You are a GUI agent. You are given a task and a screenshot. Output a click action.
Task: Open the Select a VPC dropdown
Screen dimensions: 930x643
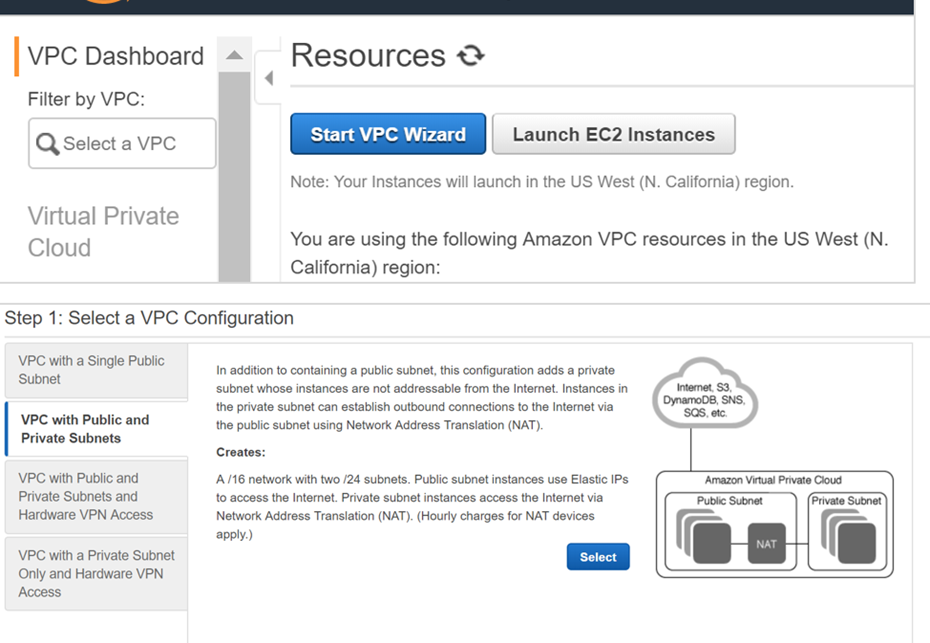(x=120, y=143)
